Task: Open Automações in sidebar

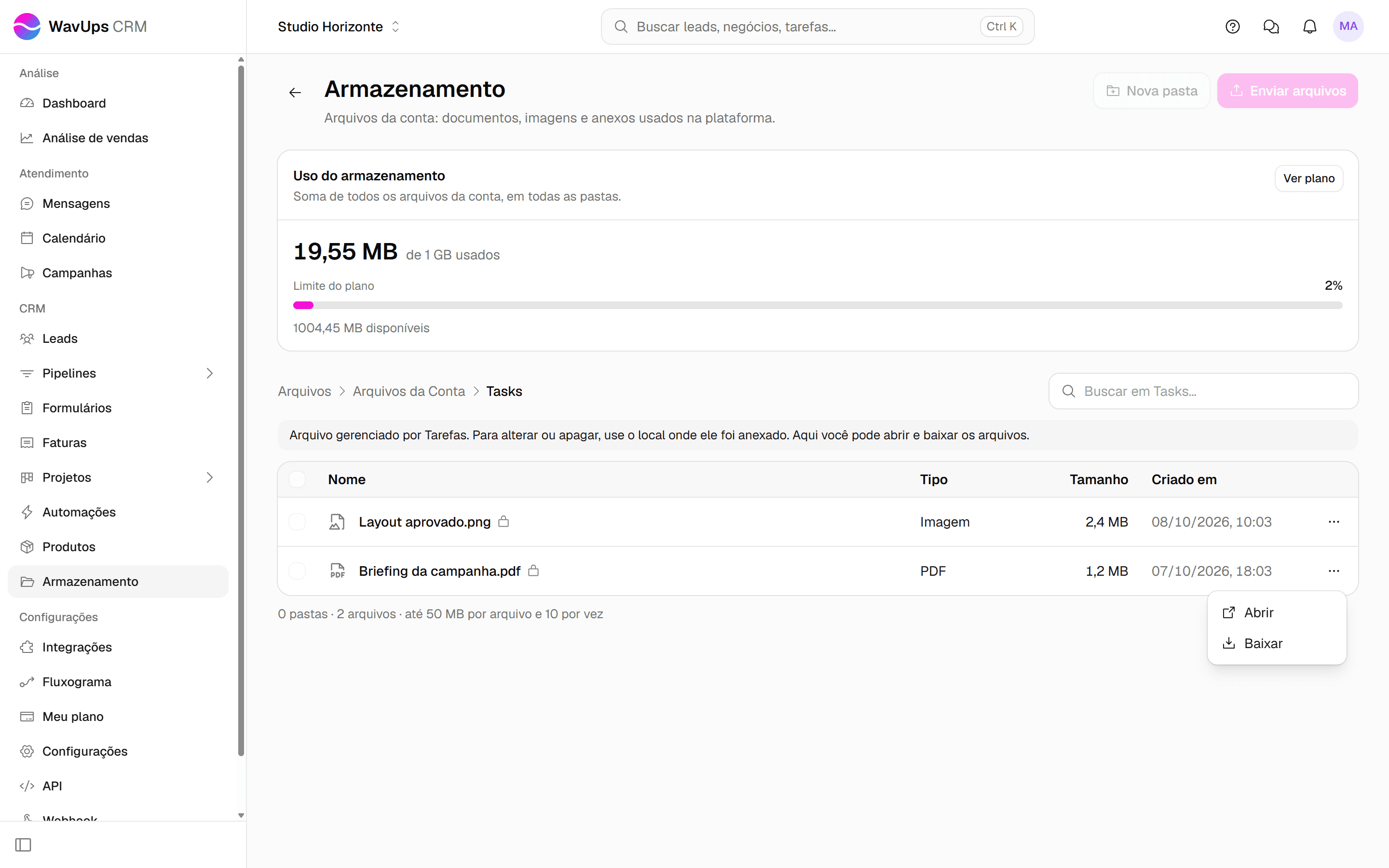Action: [118, 512]
